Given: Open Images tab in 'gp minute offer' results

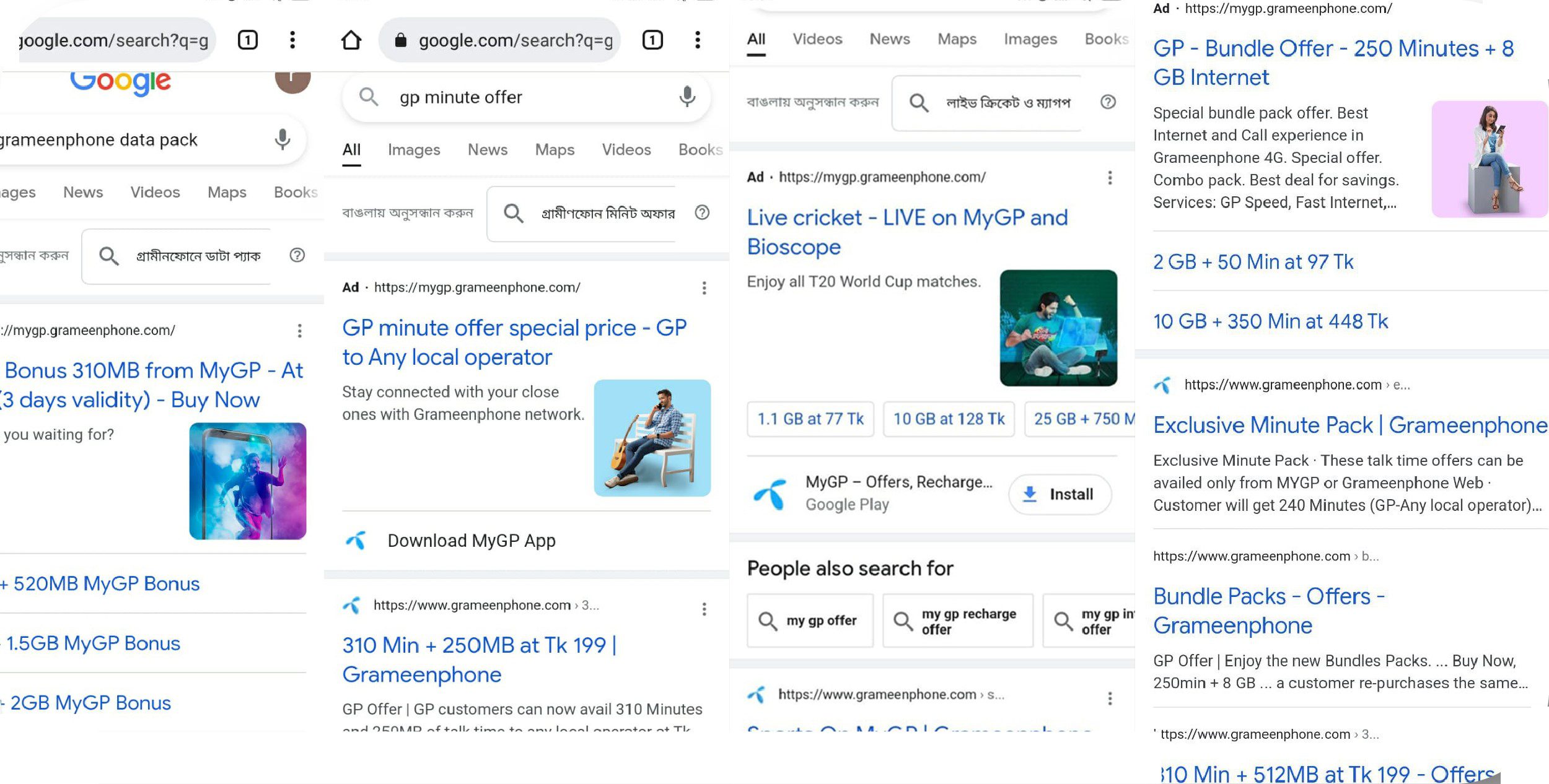Looking at the screenshot, I should click(414, 150).
